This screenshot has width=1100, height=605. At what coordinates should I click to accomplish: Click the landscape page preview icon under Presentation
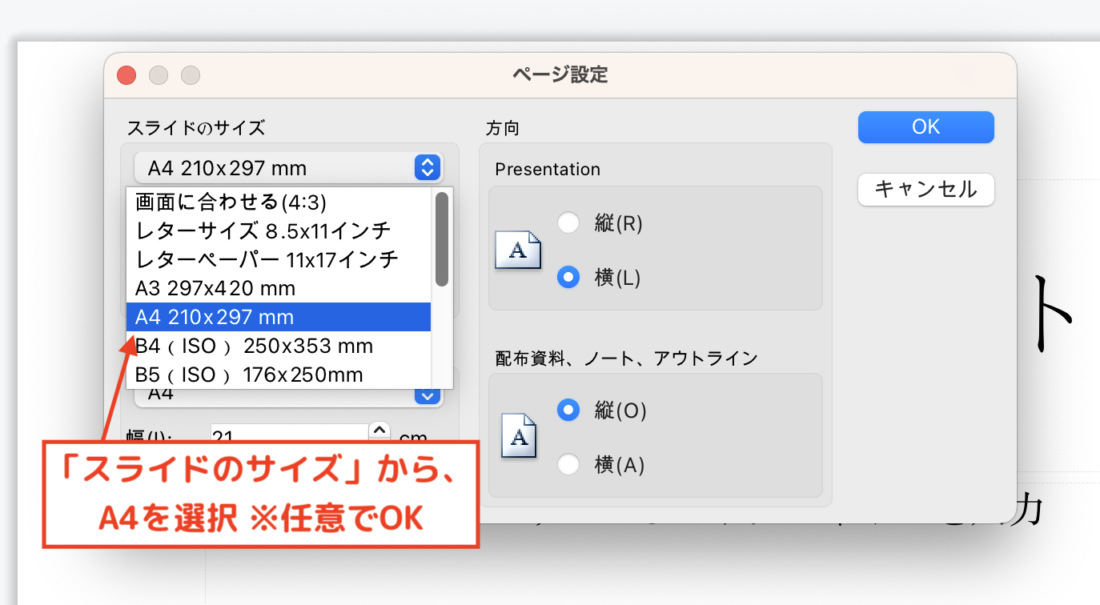click(517, 250)
